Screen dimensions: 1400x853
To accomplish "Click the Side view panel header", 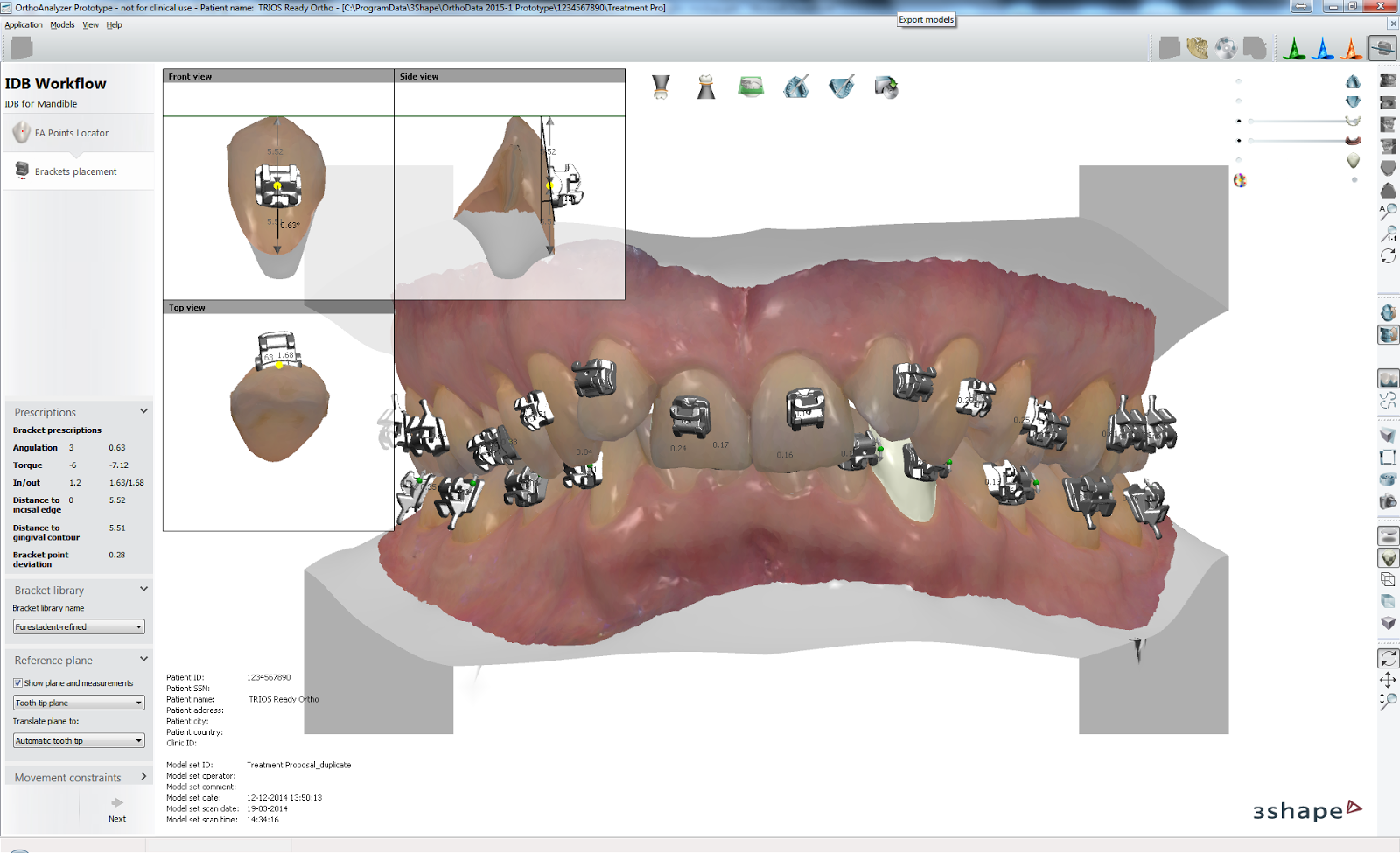I will [x=509, y=76].
